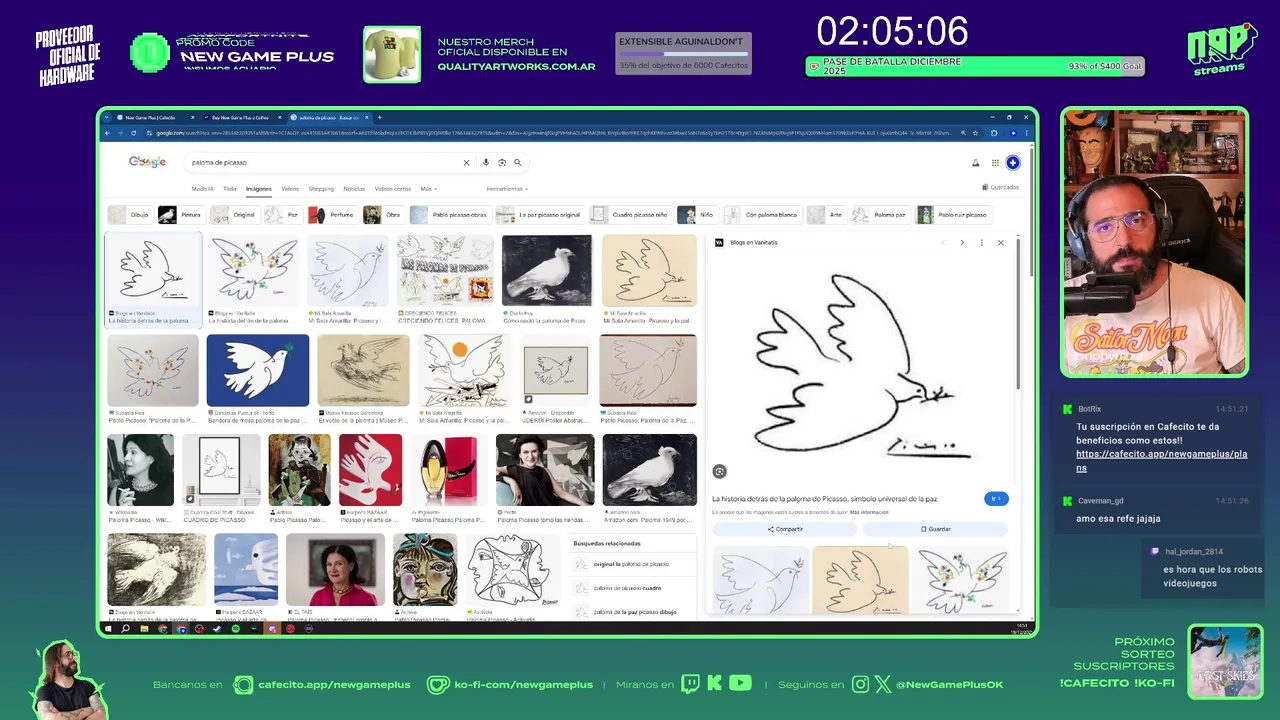This screenshot has height=720, width=1280.
Task: Clear the Google search box text
Action: (x=466, y=162)
